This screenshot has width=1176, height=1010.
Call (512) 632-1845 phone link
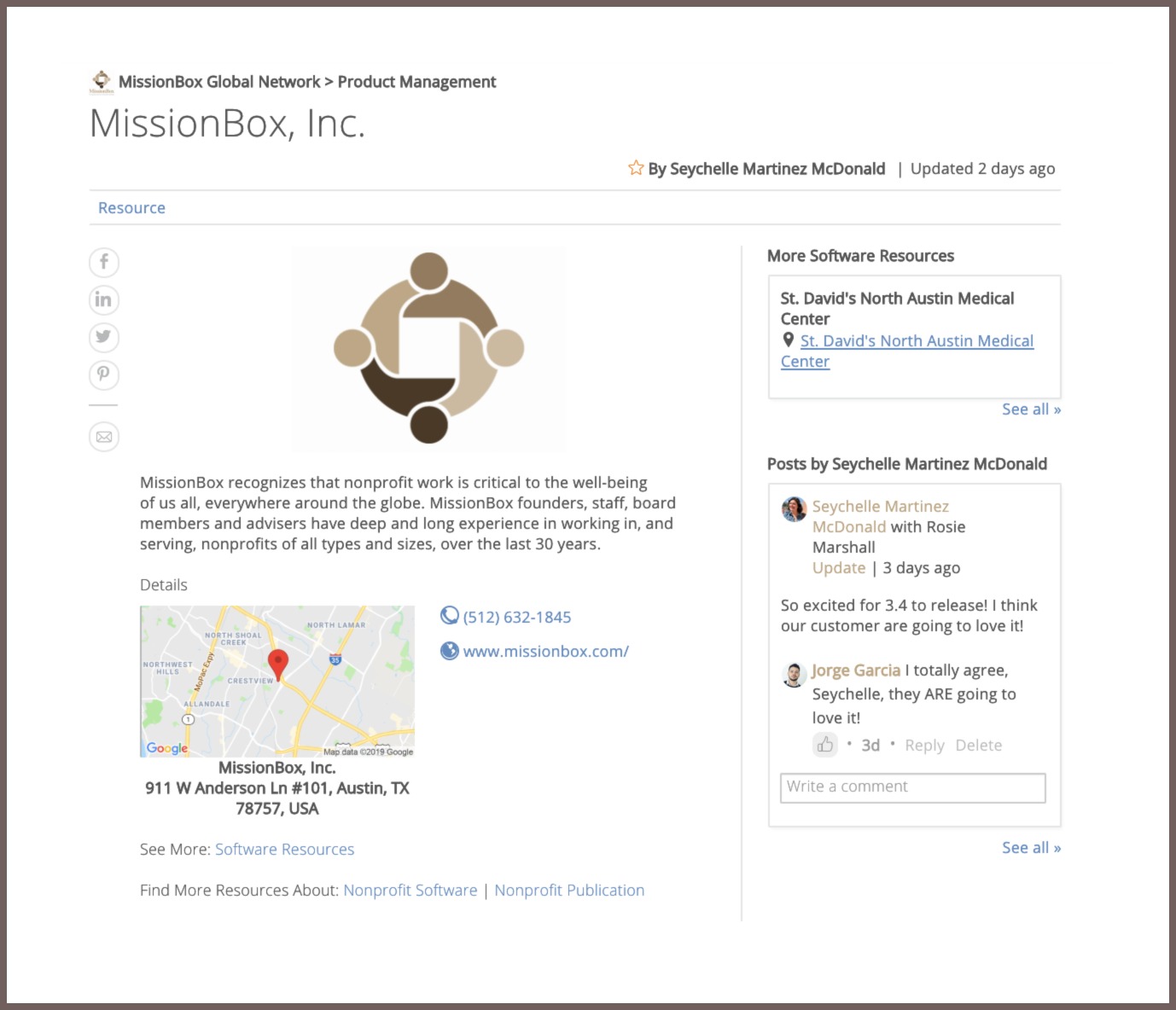pyautogui.click(x=517, y=617)
